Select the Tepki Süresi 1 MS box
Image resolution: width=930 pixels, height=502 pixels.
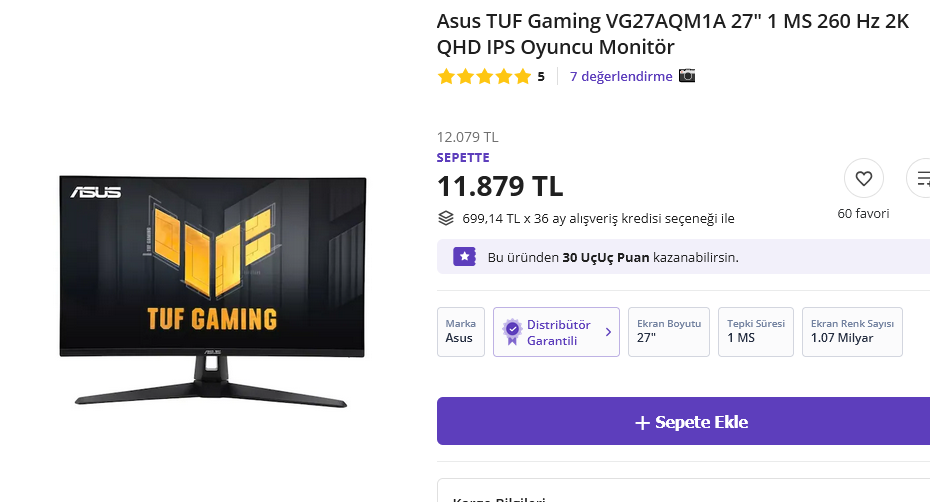point(756,332)
